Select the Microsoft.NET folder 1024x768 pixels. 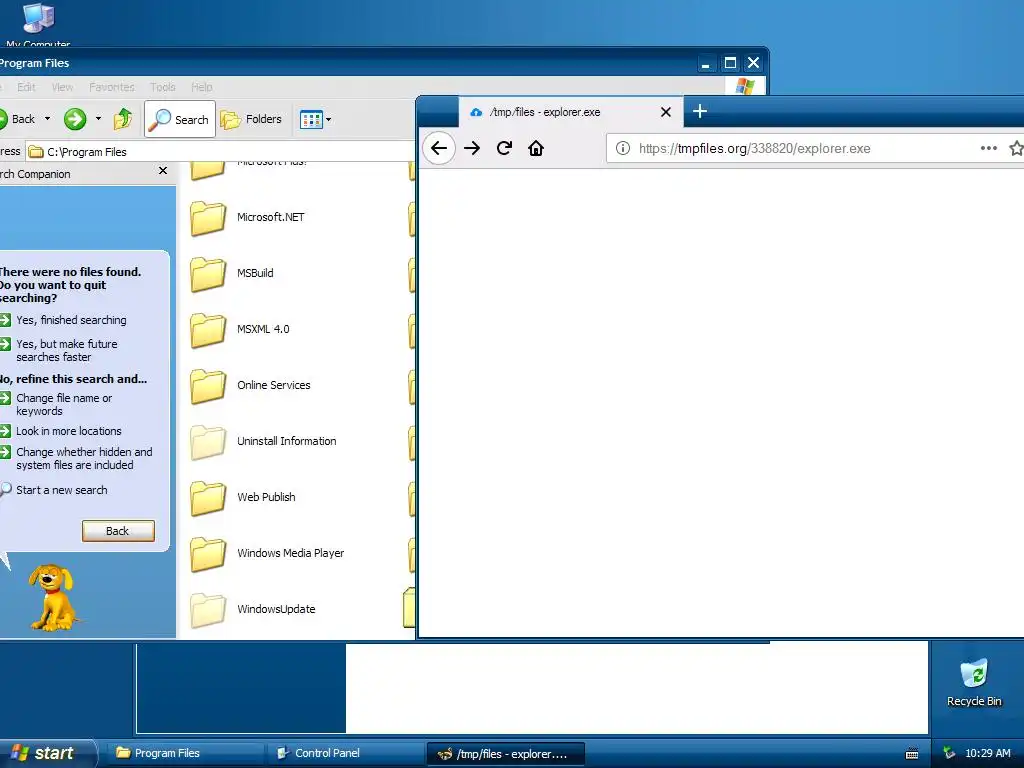point(248,217)
